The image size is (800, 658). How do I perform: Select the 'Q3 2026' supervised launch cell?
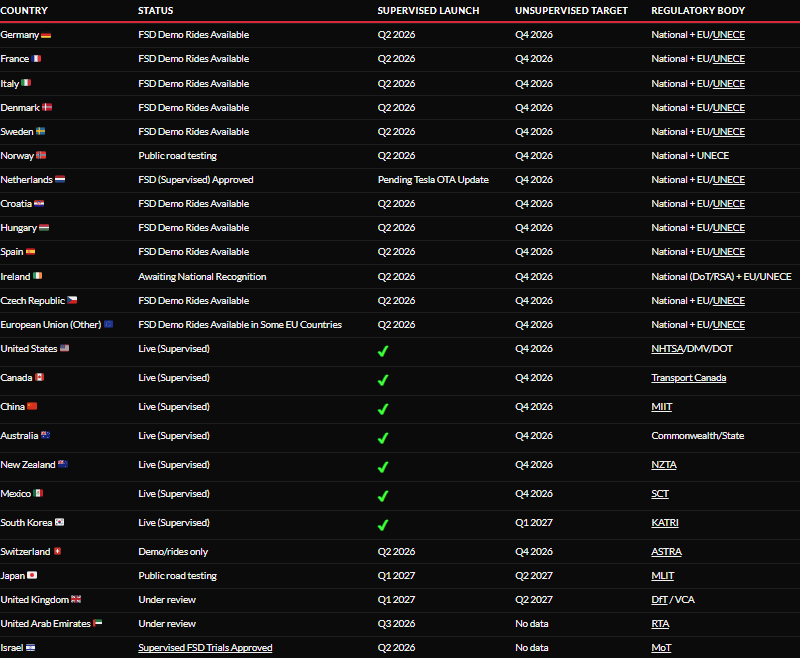click(x=396, y=623)
